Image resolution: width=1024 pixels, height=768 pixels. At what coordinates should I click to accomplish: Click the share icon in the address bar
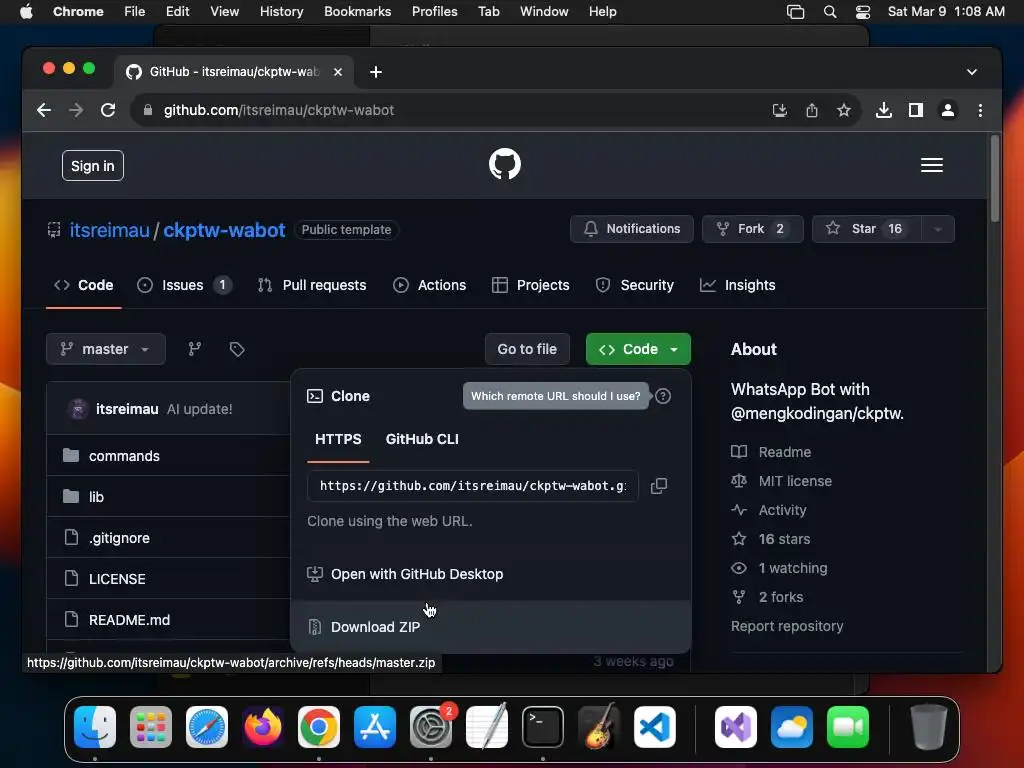pos(812,110)
